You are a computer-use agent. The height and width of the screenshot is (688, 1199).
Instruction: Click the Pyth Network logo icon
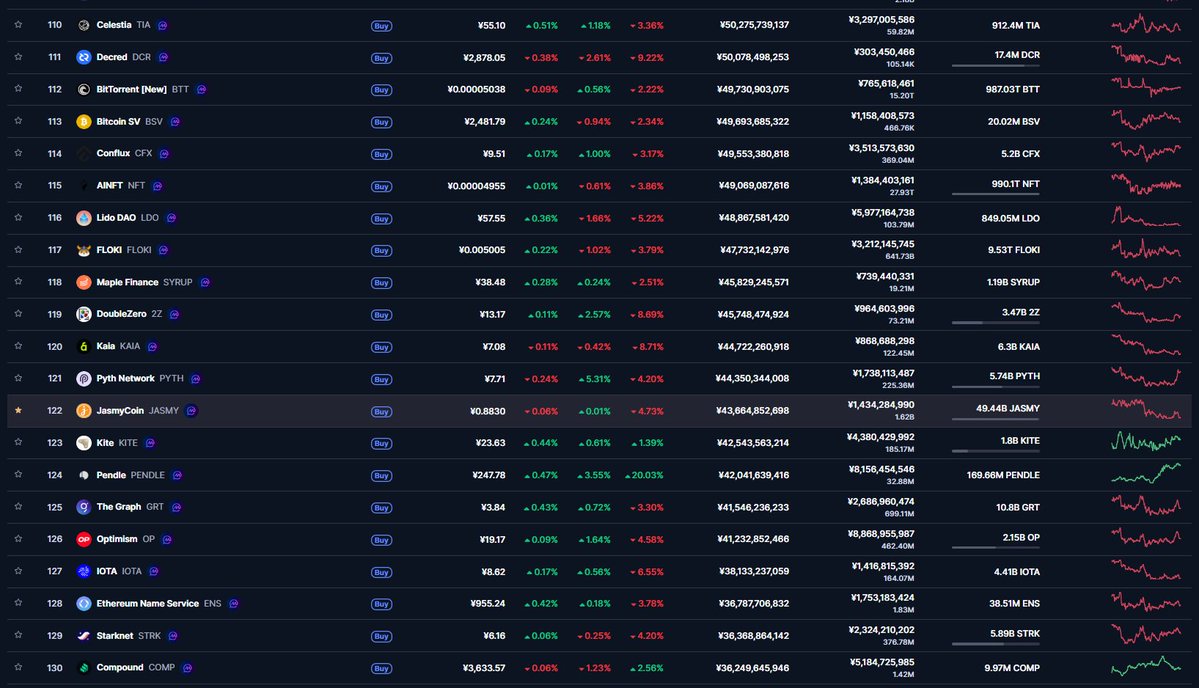coord(84,378)
